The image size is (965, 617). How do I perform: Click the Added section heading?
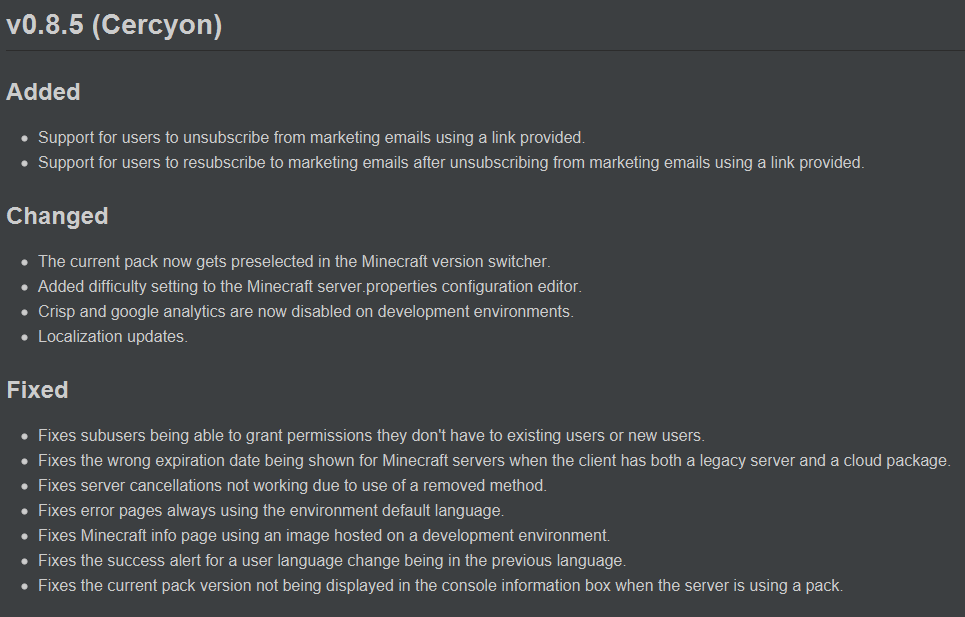(43, 92)
